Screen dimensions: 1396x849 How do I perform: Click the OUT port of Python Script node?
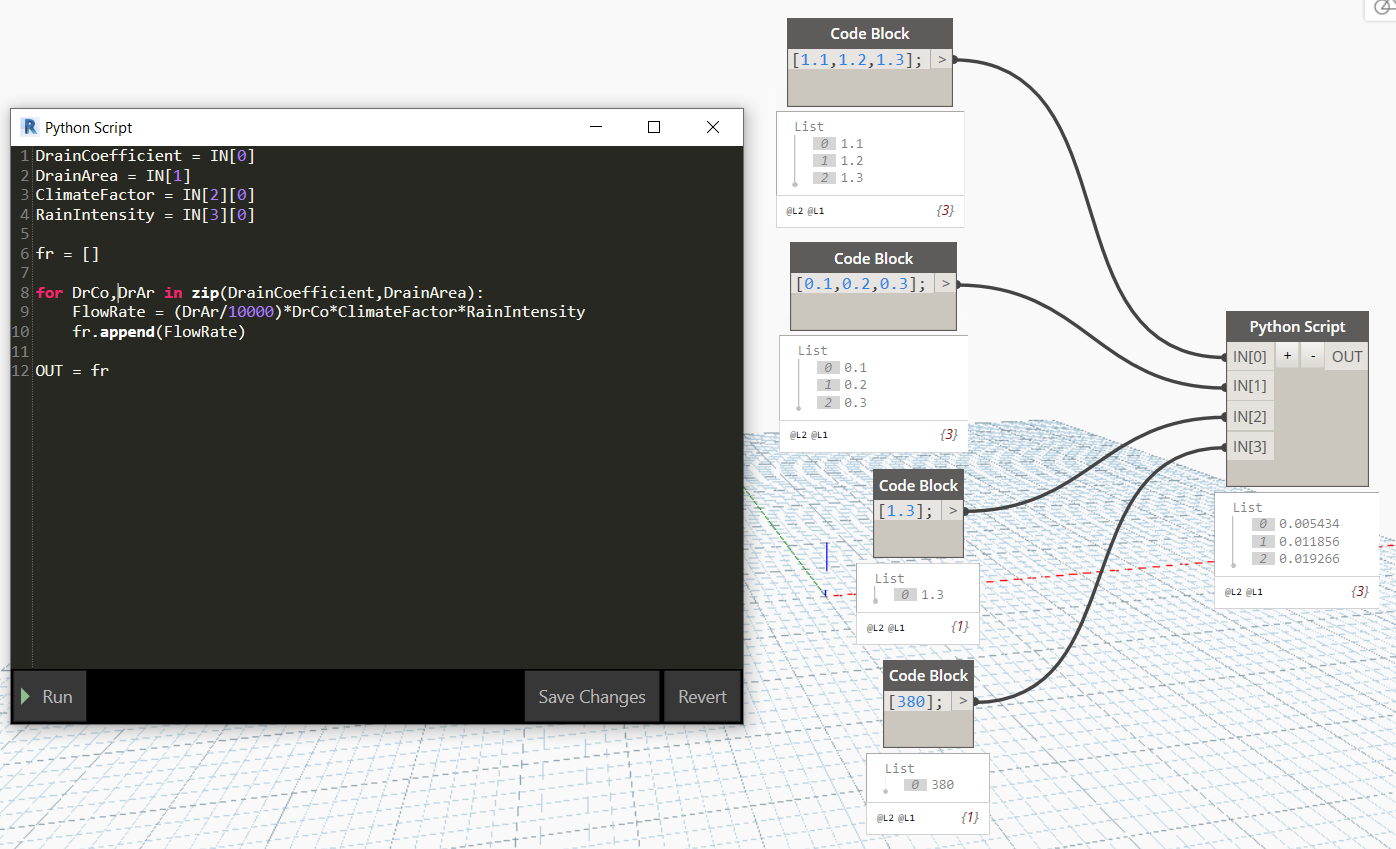click(x=1346, y=356)
